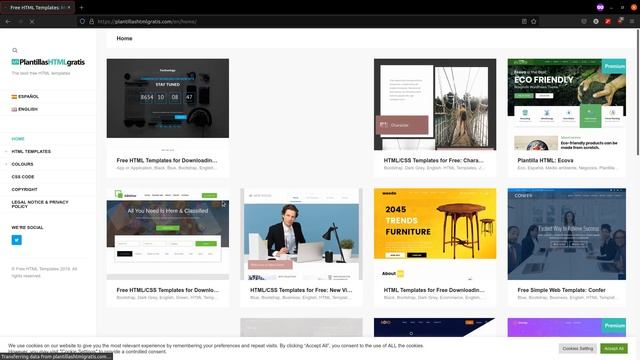Open a new browser tab
This screenshot has width=640, height=360.
click(81, 7)
